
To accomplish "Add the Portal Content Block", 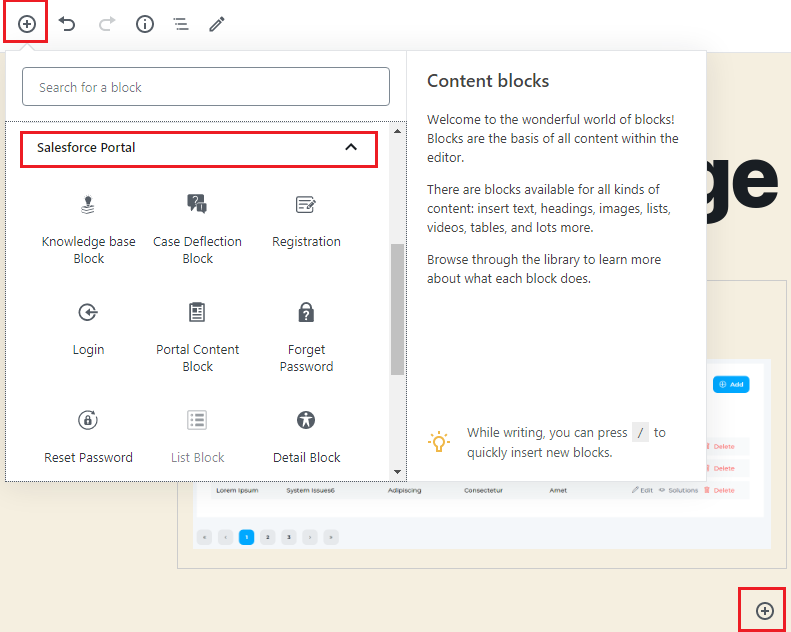I will click(197, 336).
